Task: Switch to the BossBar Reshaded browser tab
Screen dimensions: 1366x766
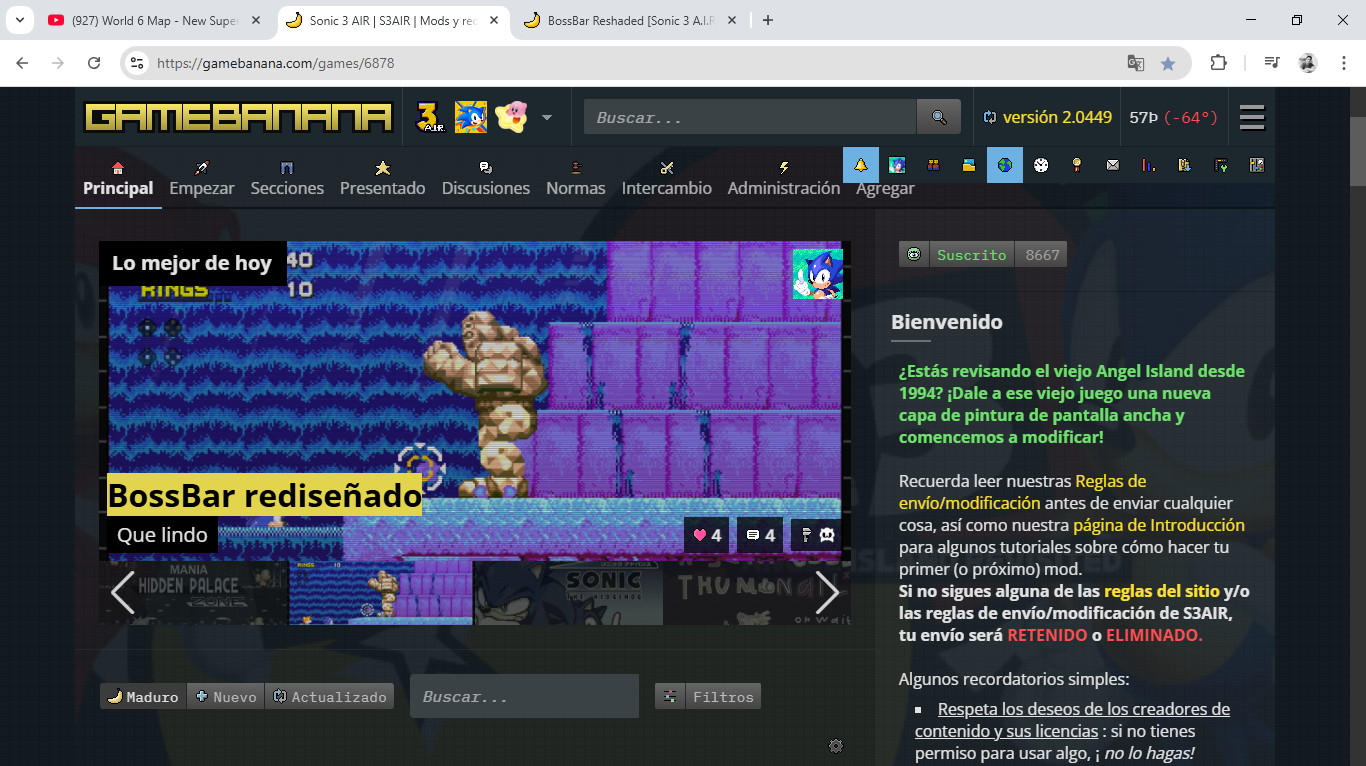Action: (630, 20)
